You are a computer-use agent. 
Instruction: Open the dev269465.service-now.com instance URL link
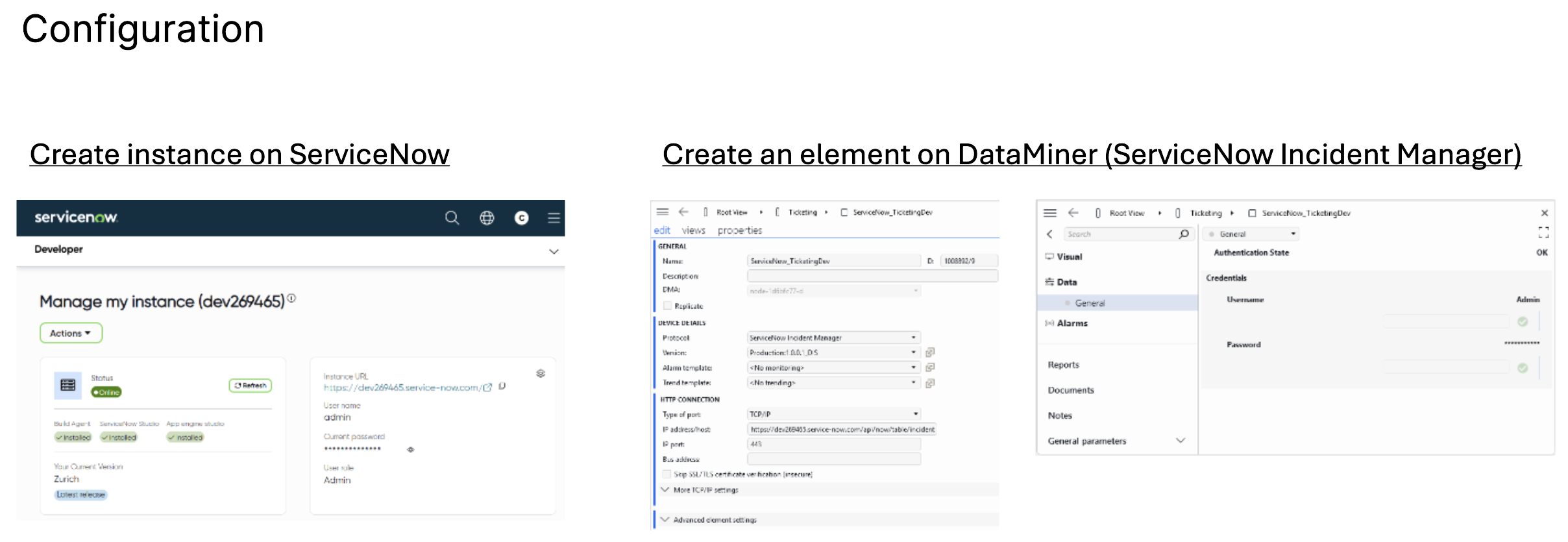point(402,388)
